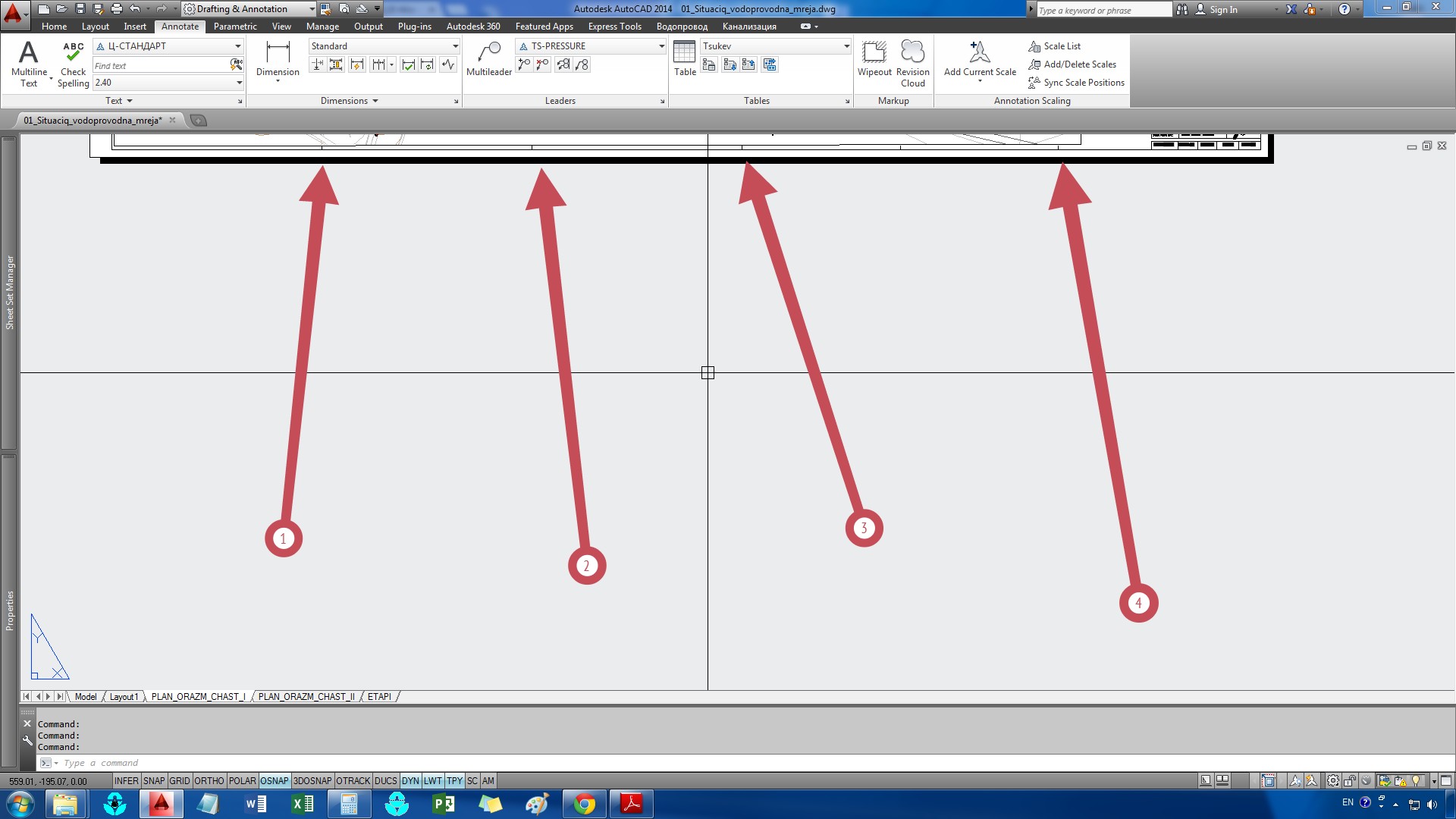Click the Find text input field
This screenshot has height=819, width=1456.
coord(161,66)
